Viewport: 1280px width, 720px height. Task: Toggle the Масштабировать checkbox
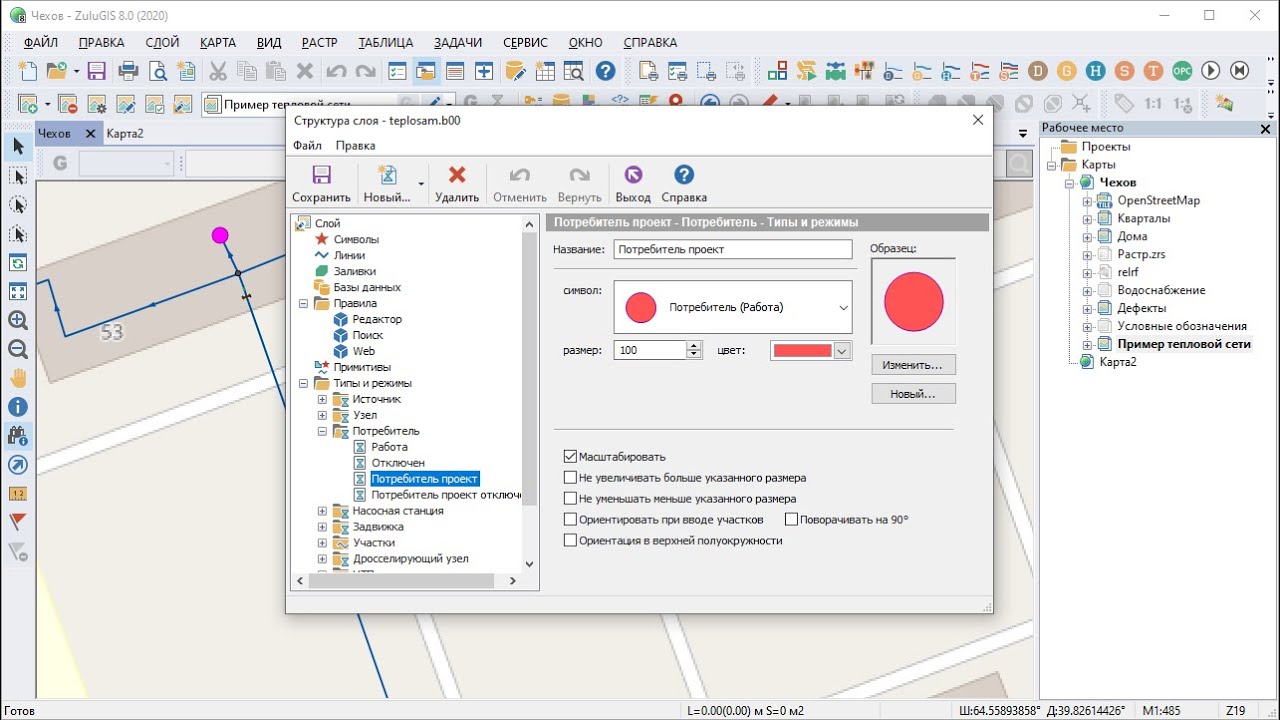click(571, 457)
